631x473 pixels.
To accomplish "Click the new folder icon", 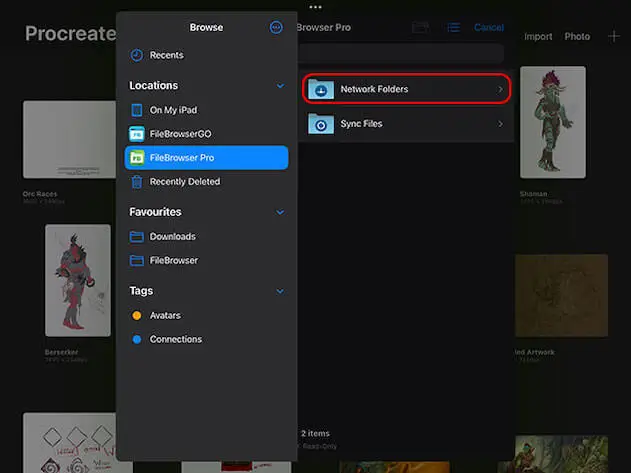I will click(x=420, y=28).
